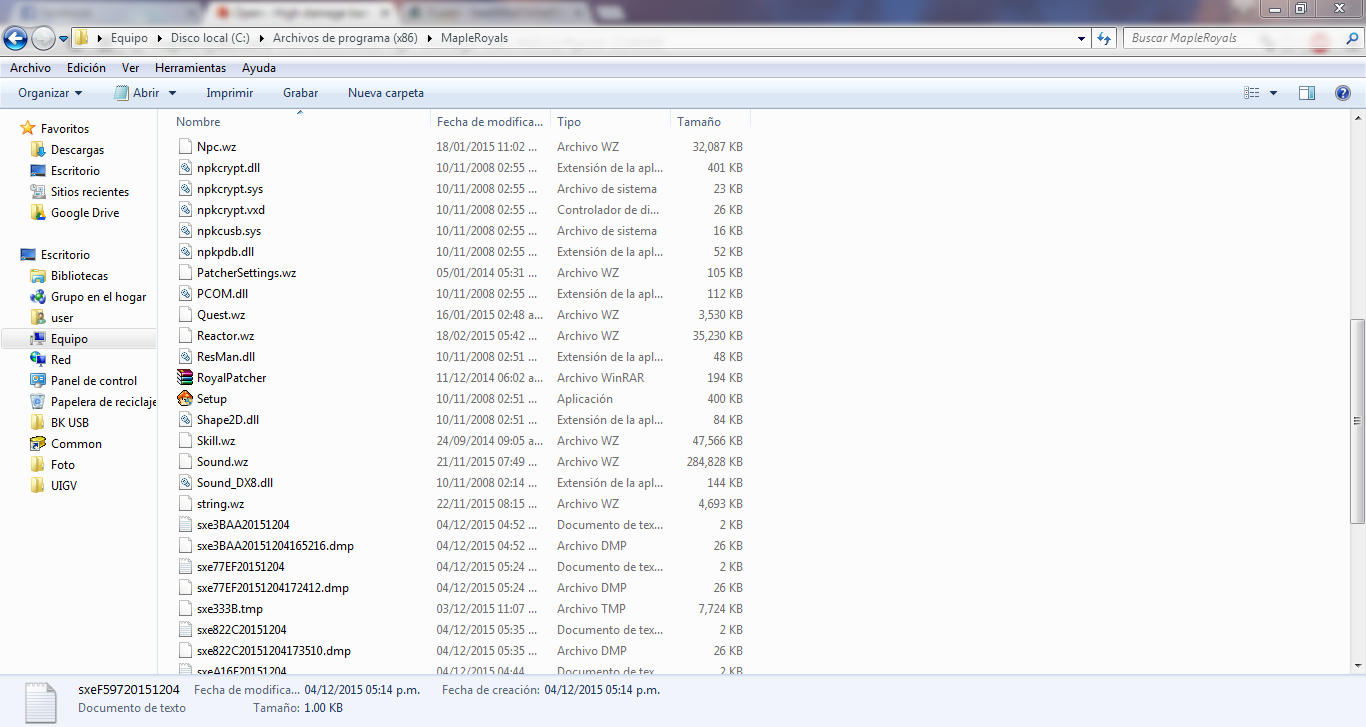Click Nueva carpeta button
This screenshot has width=1366, height=727.
point(386,93)
